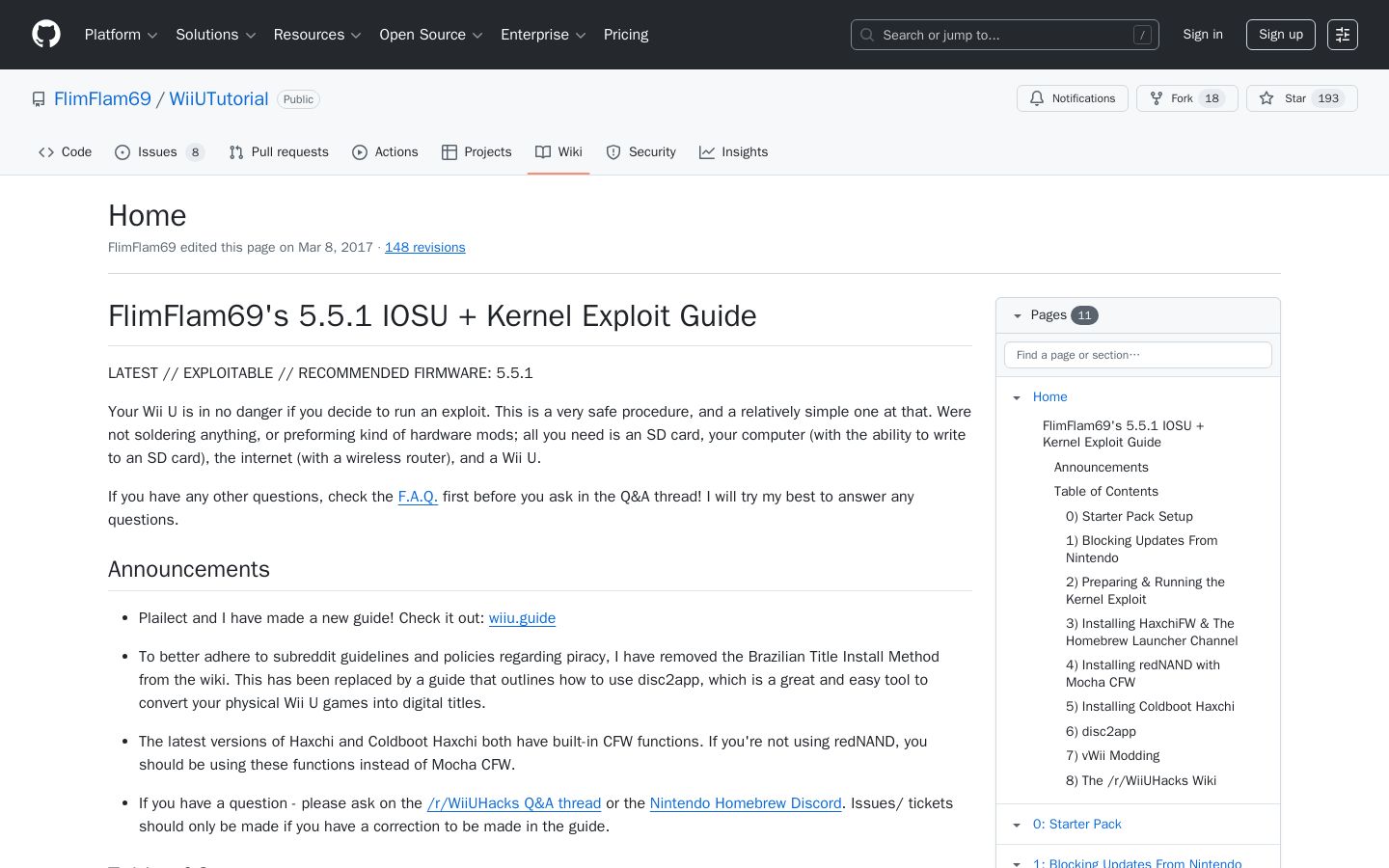
Task: Jump to 3) Installing HaxchiFW section
Action: (x=1152, y=633)
